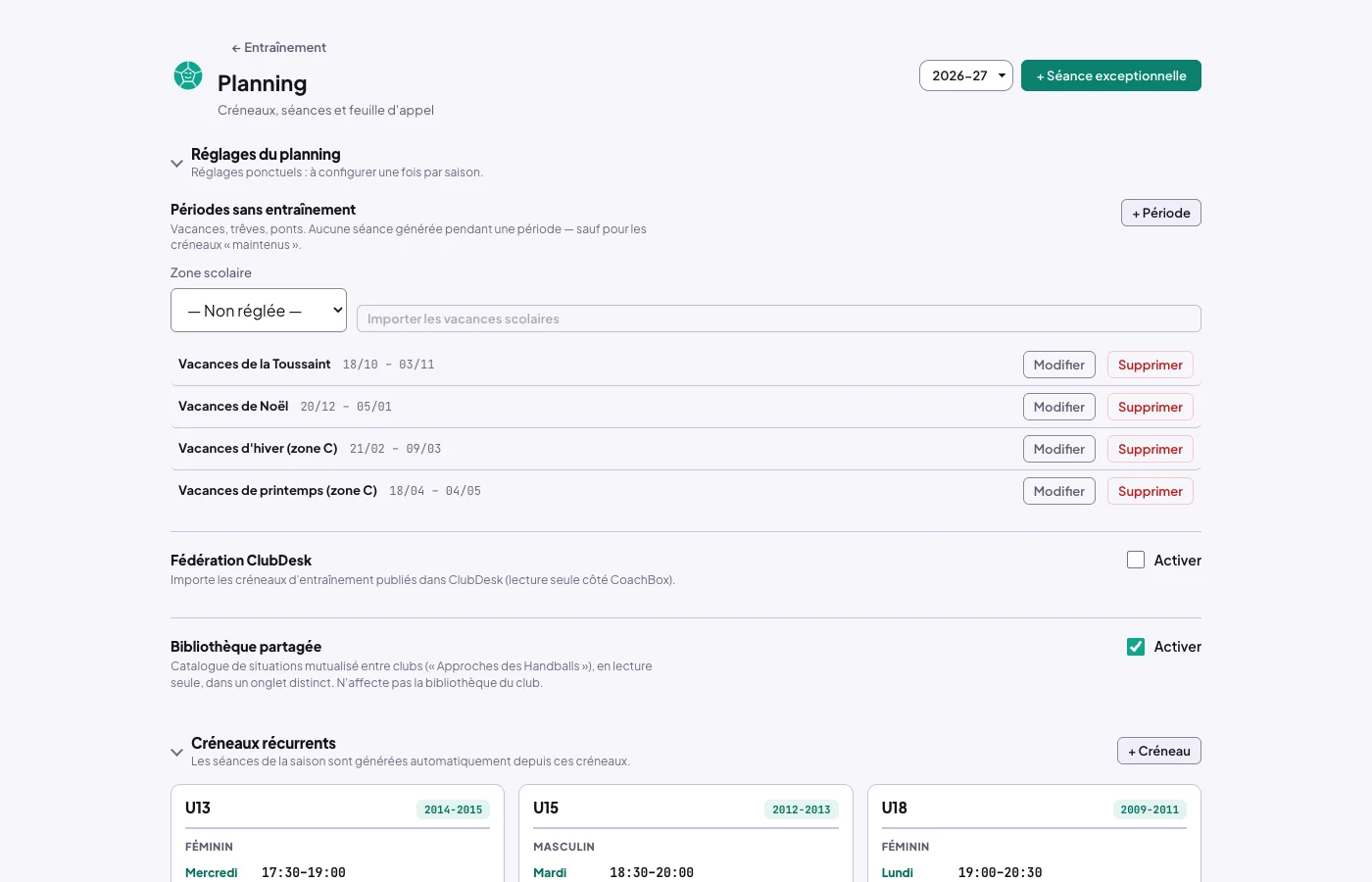Click the 2012-2013 birth year badge

coord(802,809)
